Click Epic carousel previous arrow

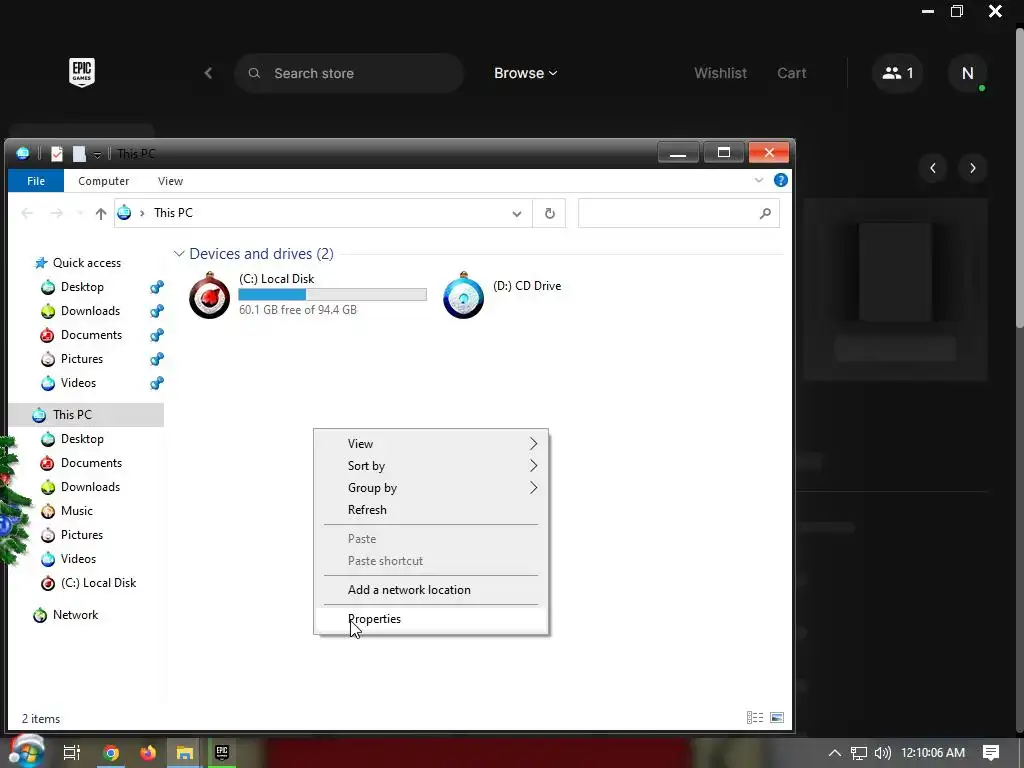(933, 168)
